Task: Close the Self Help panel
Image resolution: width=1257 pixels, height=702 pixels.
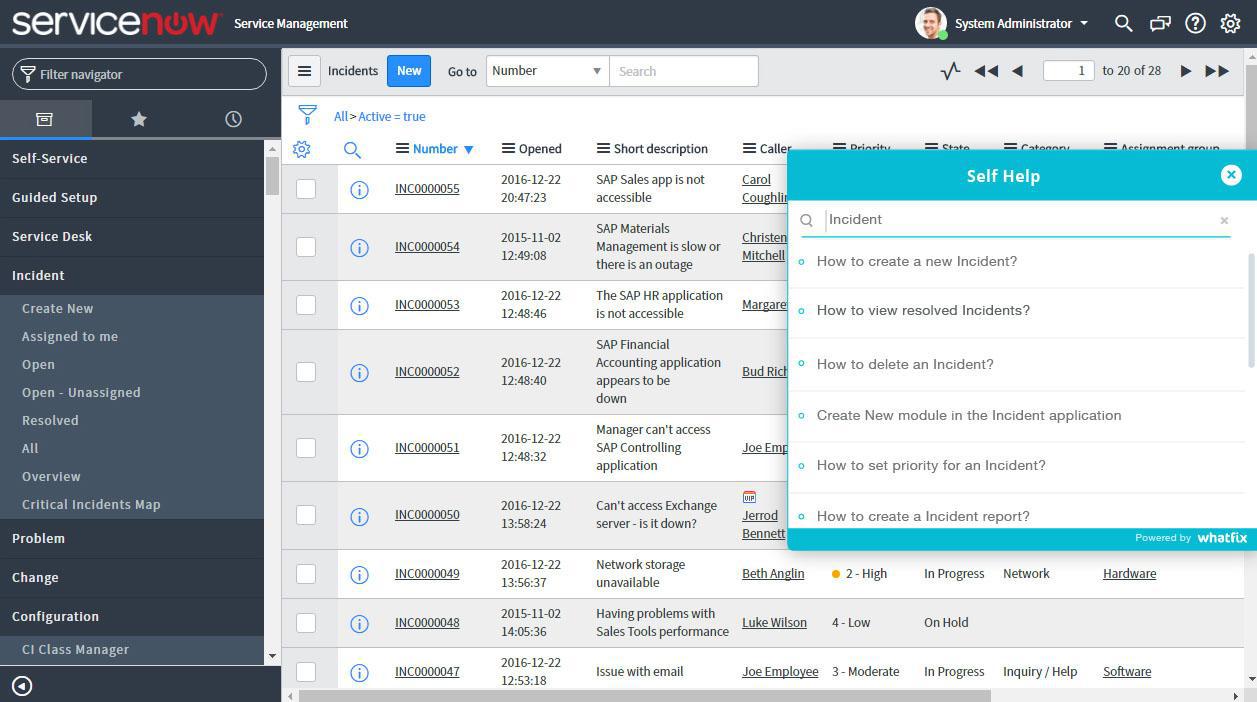Action: 1231,175
